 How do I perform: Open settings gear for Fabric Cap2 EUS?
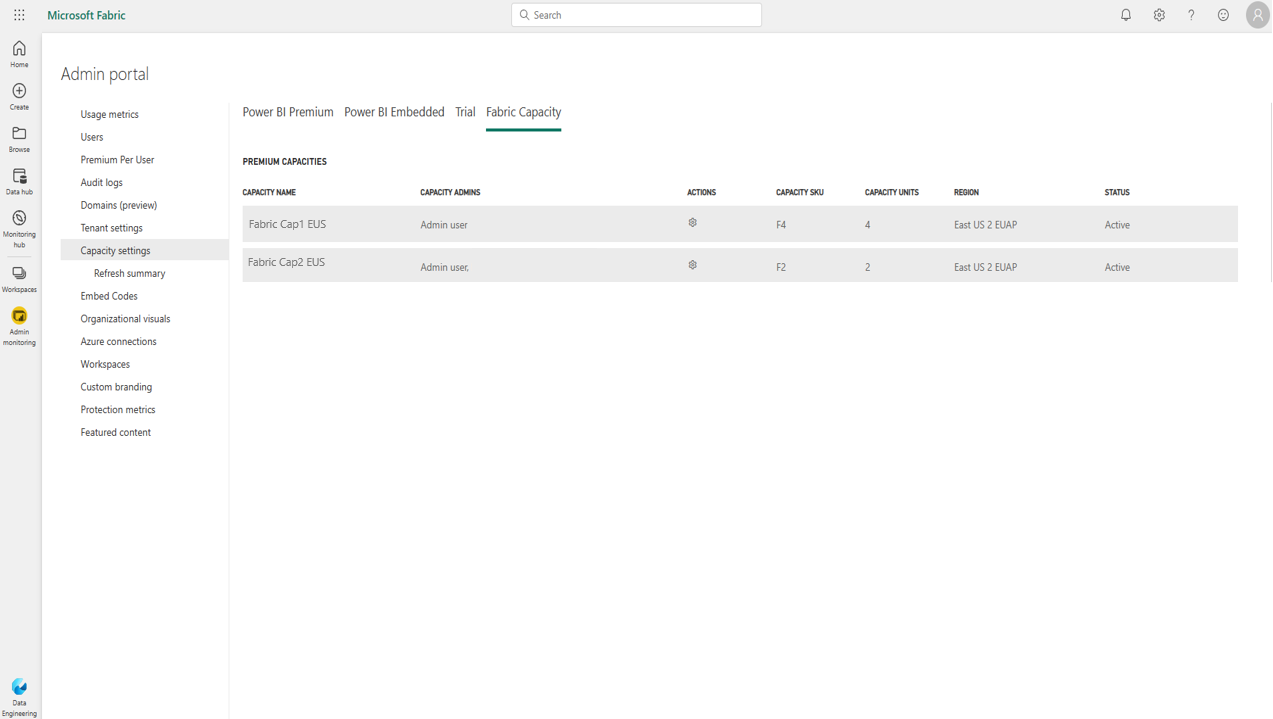pos(692,265)
